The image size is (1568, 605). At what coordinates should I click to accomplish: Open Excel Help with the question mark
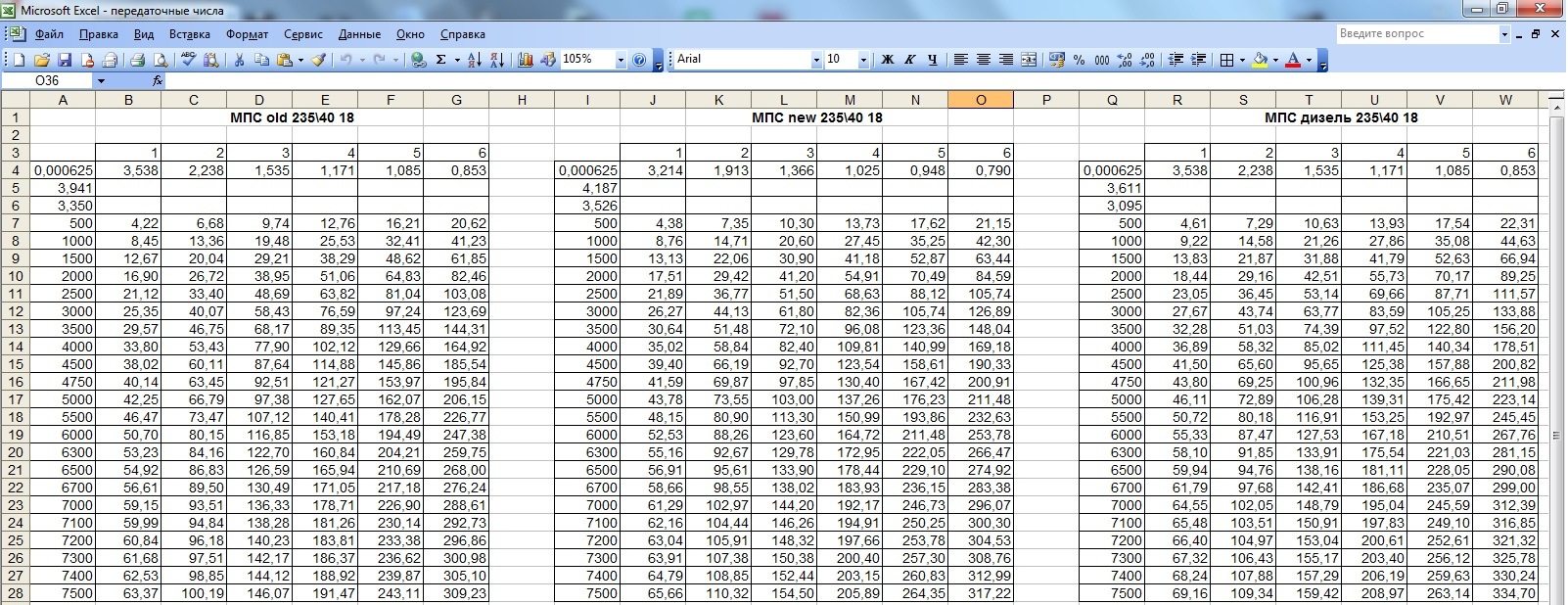(x=639, y=60)
